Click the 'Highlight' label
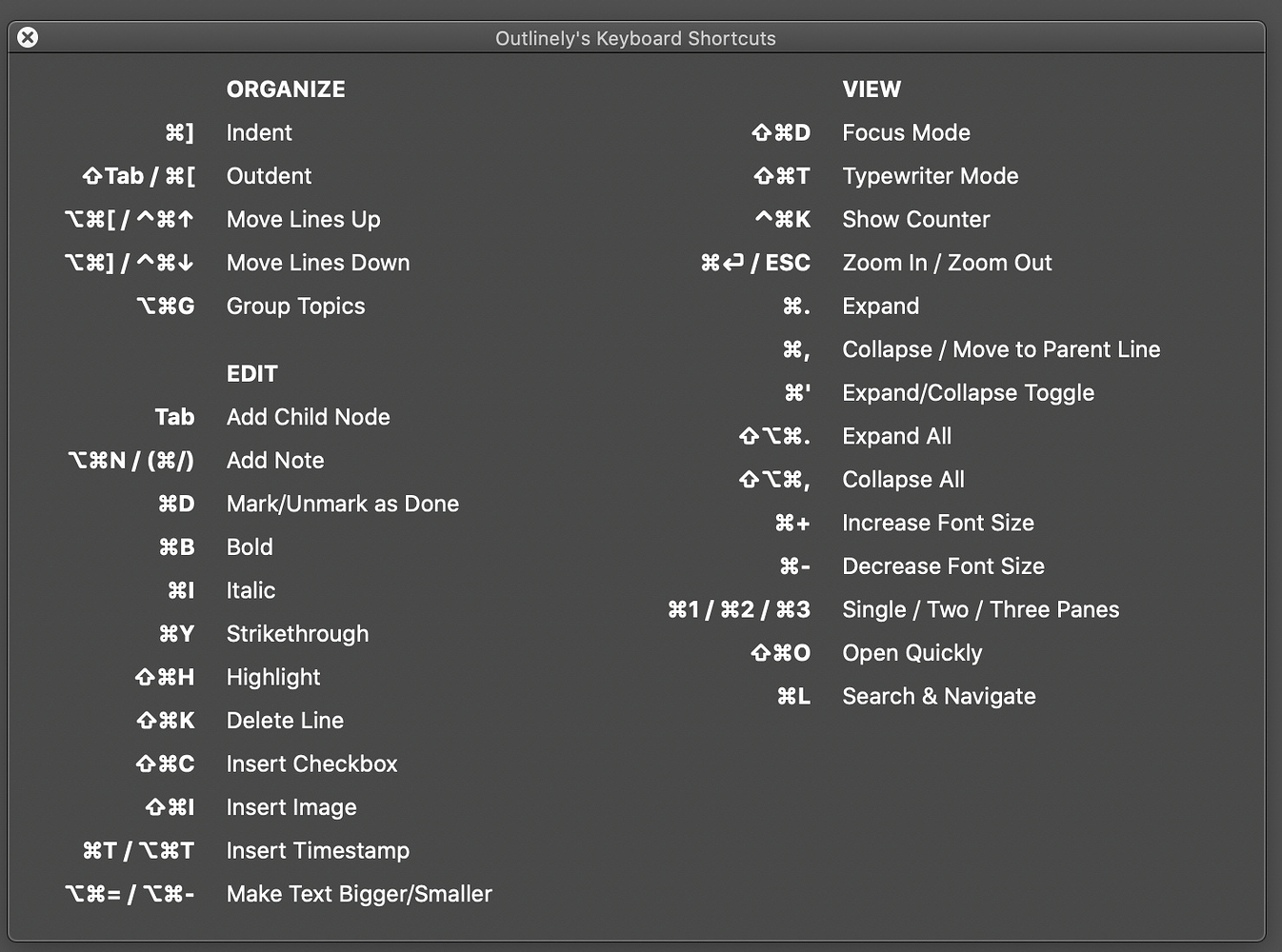 273,678
